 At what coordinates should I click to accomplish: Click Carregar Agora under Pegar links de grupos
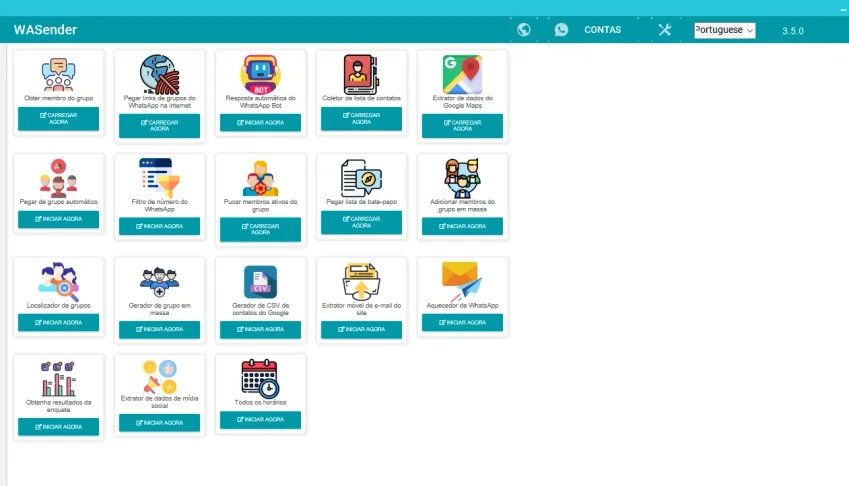tap(159, 126)
